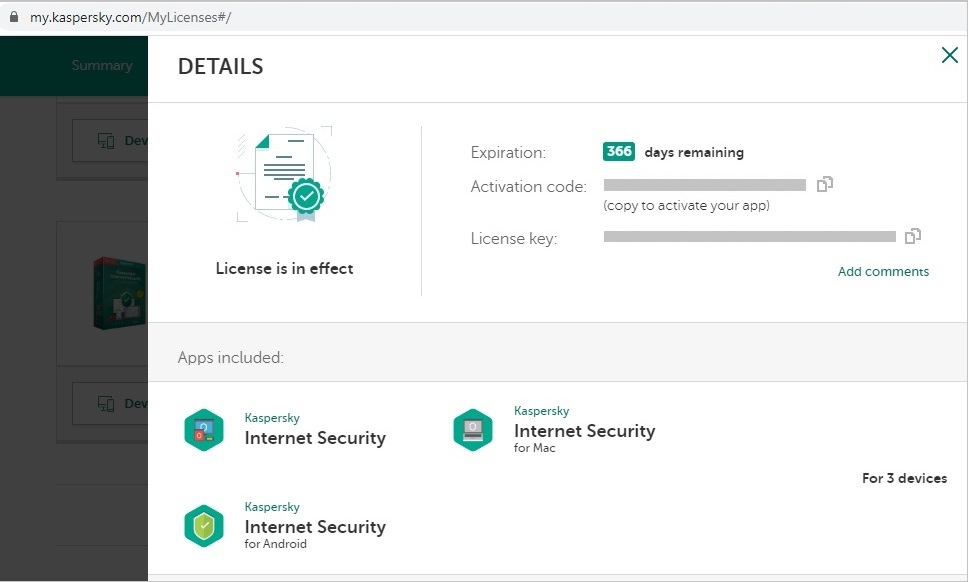Click the Kaspersky Internet Security Windows app icon
Screen dimensions: 968x582
tap(204, 430)
